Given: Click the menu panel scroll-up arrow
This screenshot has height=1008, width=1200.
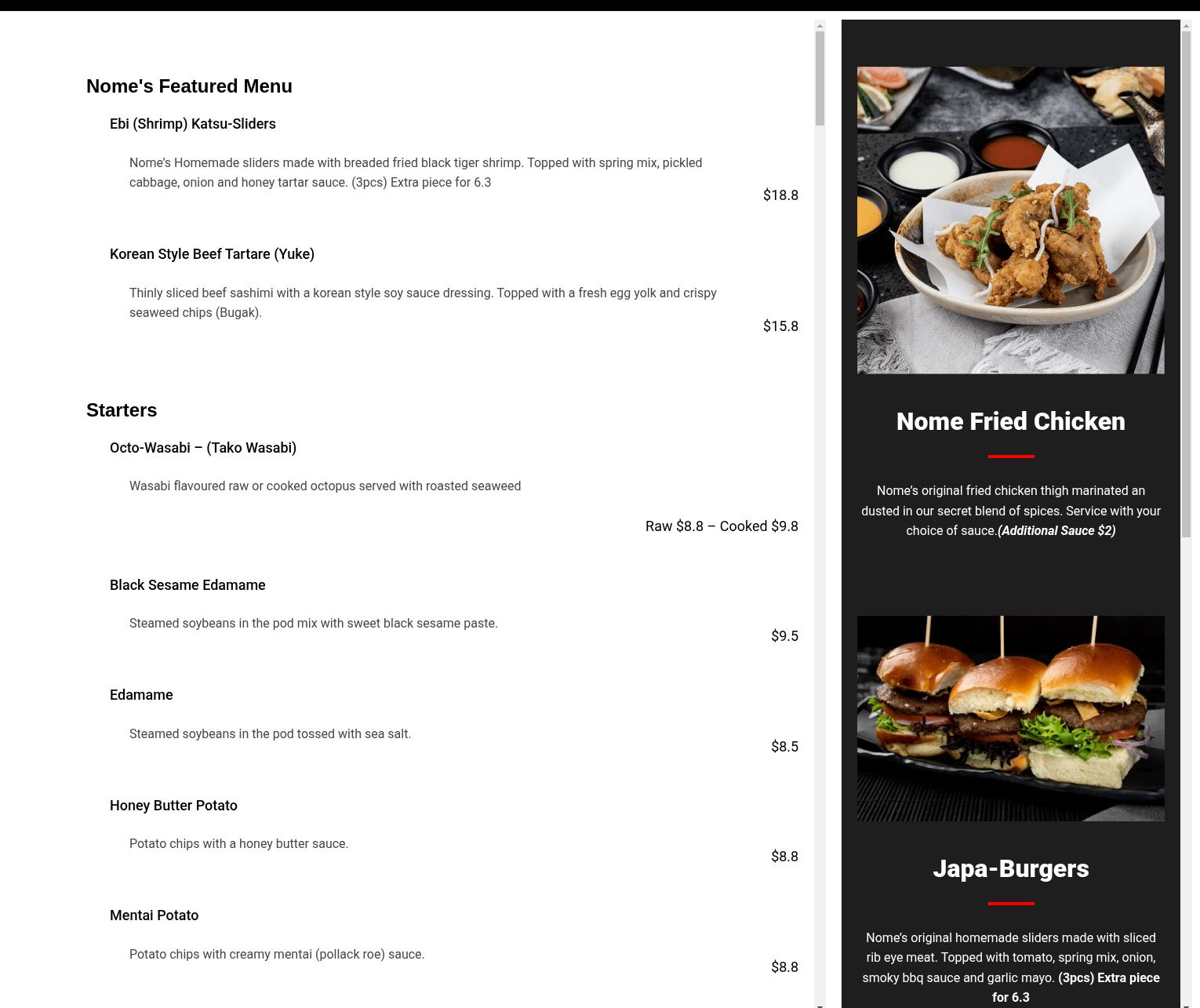Looking at the screenshot, I should (x=820, y=26).
